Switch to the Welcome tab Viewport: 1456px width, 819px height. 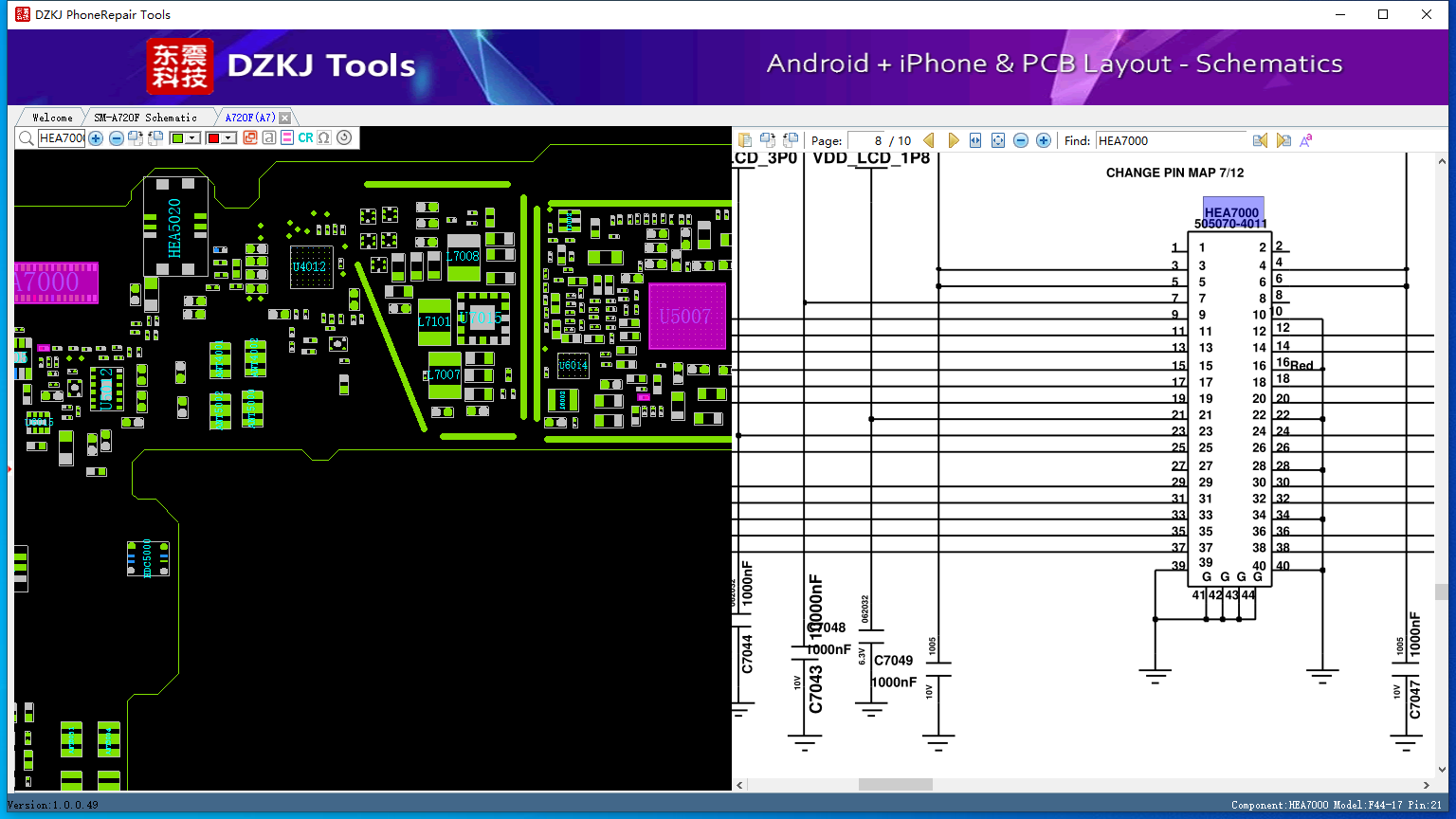(52, 118)
